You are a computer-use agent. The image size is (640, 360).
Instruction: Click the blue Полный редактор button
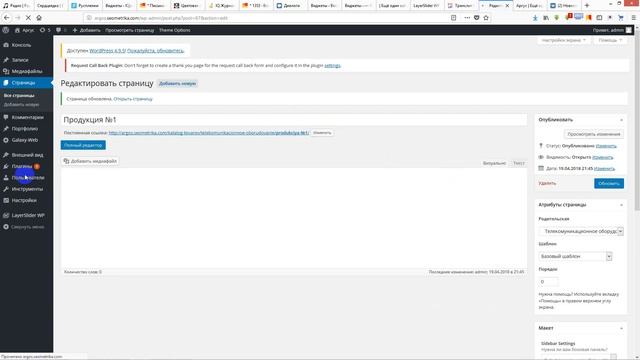pos(83,145)
